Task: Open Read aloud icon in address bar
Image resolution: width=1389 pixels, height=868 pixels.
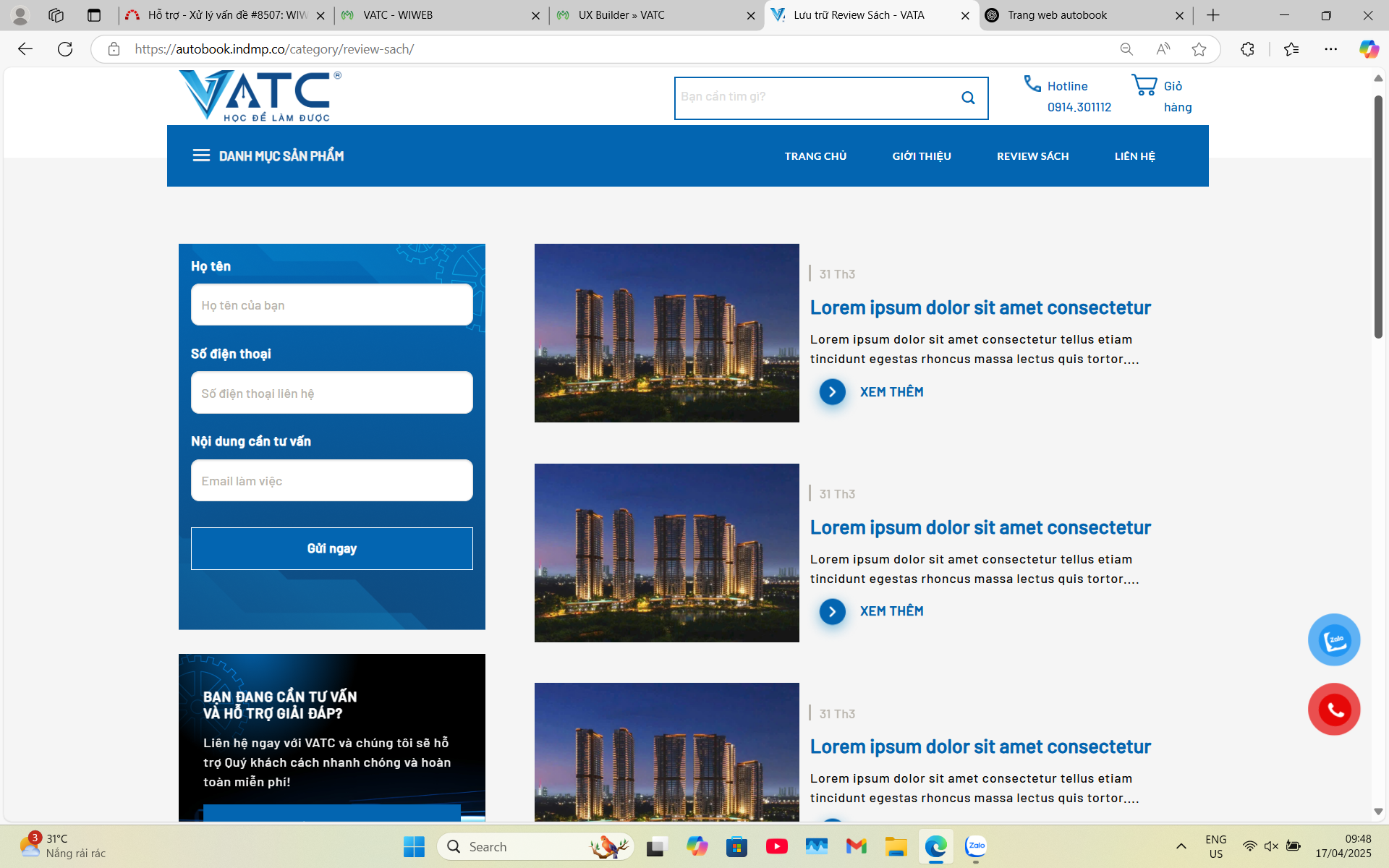Action: click(1163, 49)
